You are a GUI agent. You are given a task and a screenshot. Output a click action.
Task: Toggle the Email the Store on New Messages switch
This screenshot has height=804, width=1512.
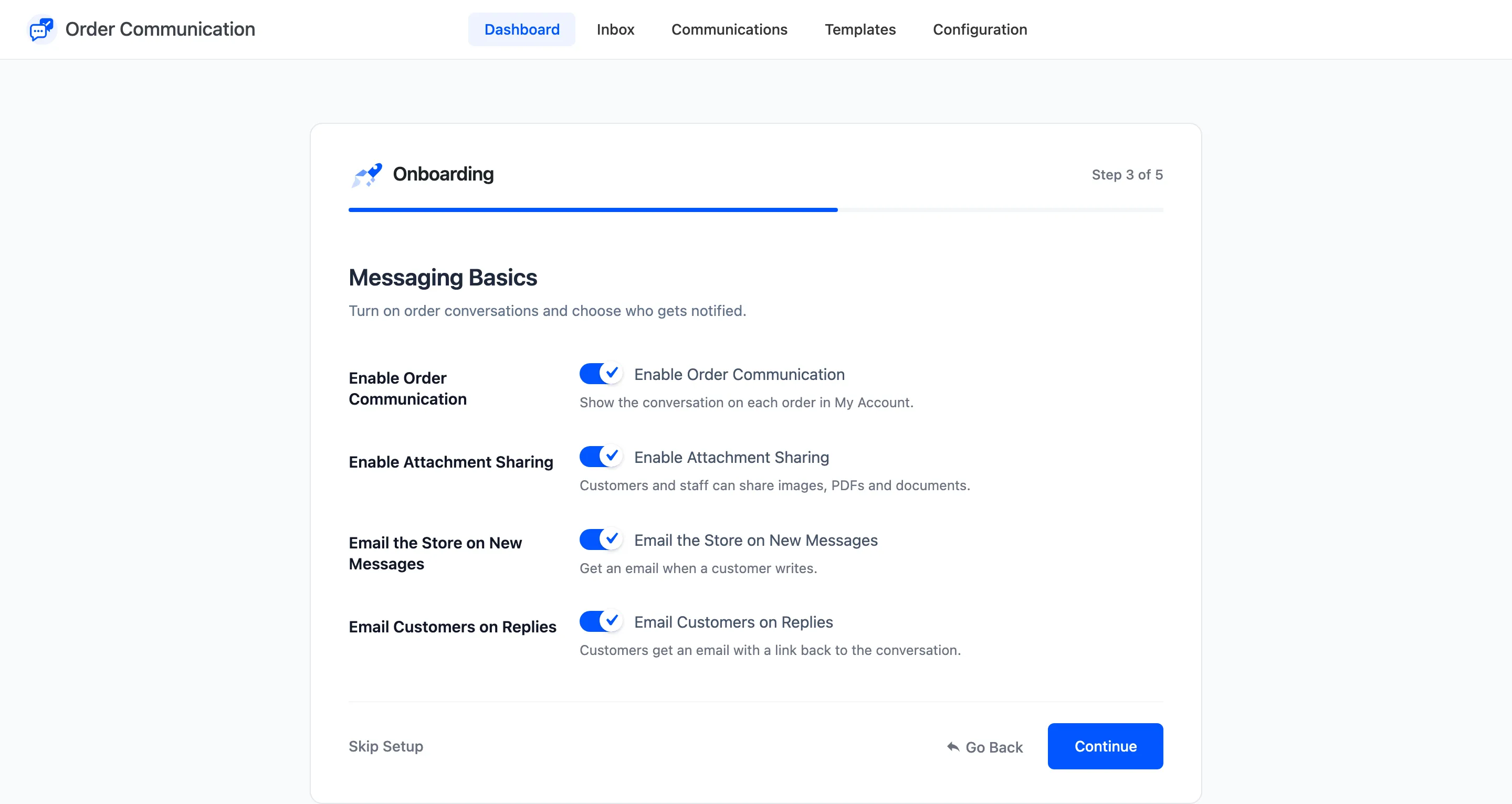pyautogui.click(x=601, y=539)
